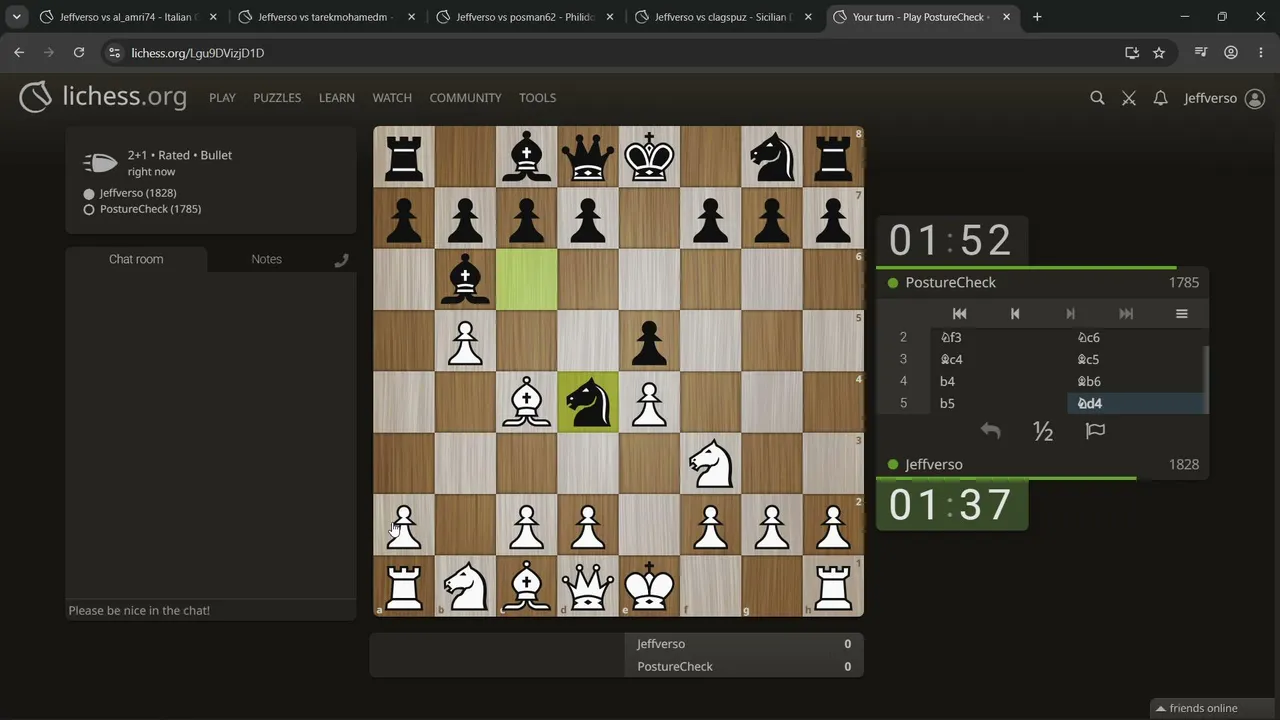The height and width of the screenshot is (720, 1280).
Task: Toggle voice chat phone icon
Action: coord(341,260)
